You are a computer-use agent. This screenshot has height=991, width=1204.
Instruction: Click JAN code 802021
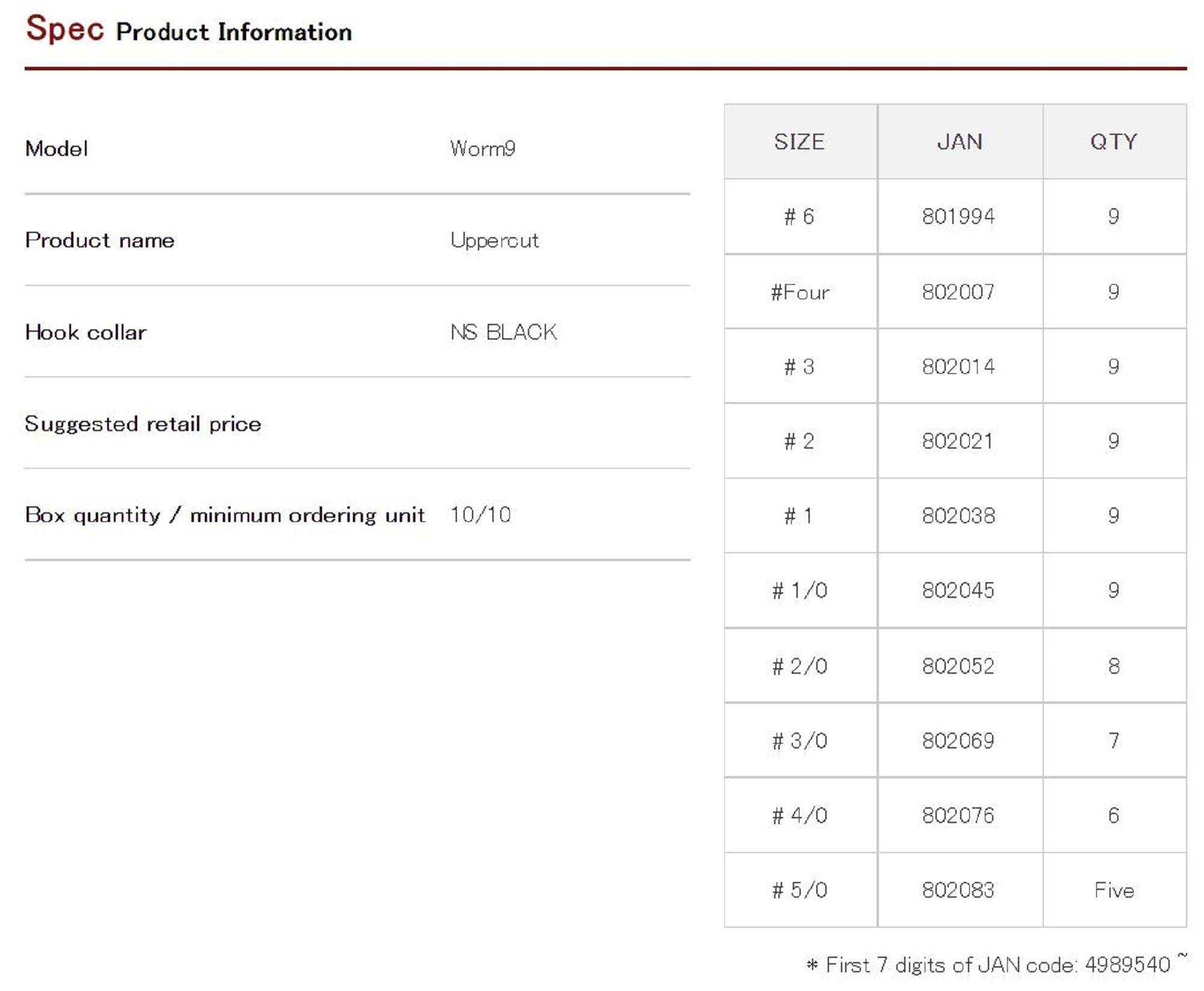957,441
